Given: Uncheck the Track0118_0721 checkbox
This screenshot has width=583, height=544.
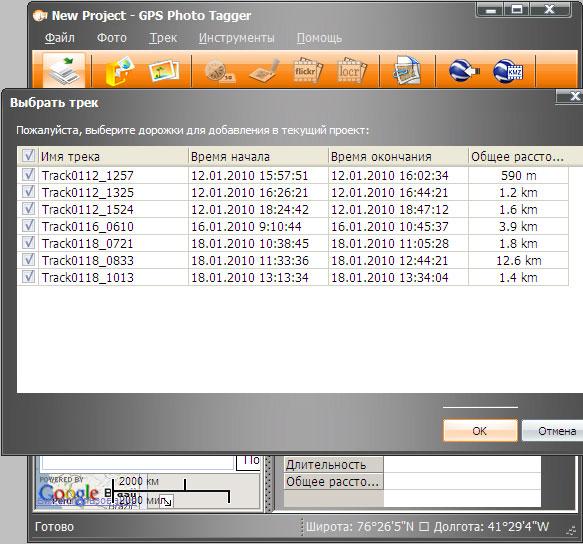Looking at the screenshot, I should [x=29, y=242].
